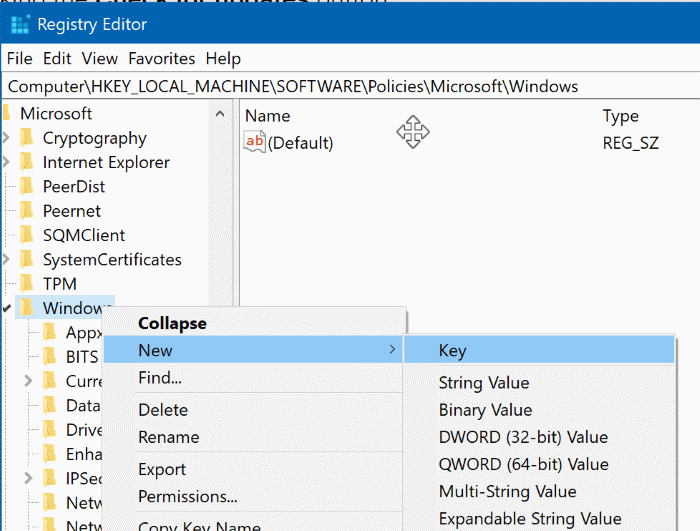This screenshot has height=531, width=700.
Task: Click the Drive… subkey folder icon
Action: point(50,430)
